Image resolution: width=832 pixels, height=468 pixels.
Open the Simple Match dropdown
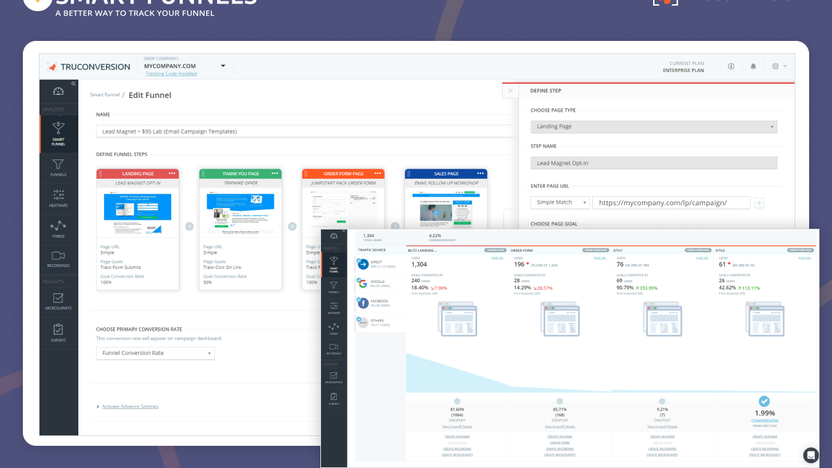[558, 202]
